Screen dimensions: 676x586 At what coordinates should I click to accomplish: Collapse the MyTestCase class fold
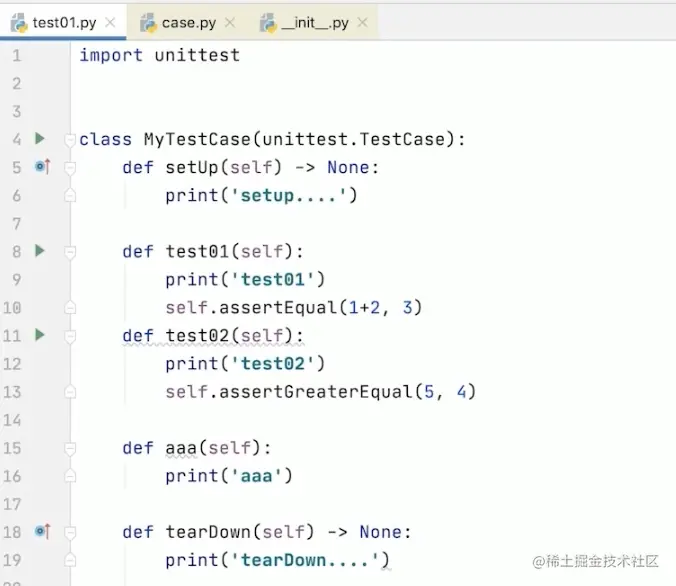click(70, 140)
